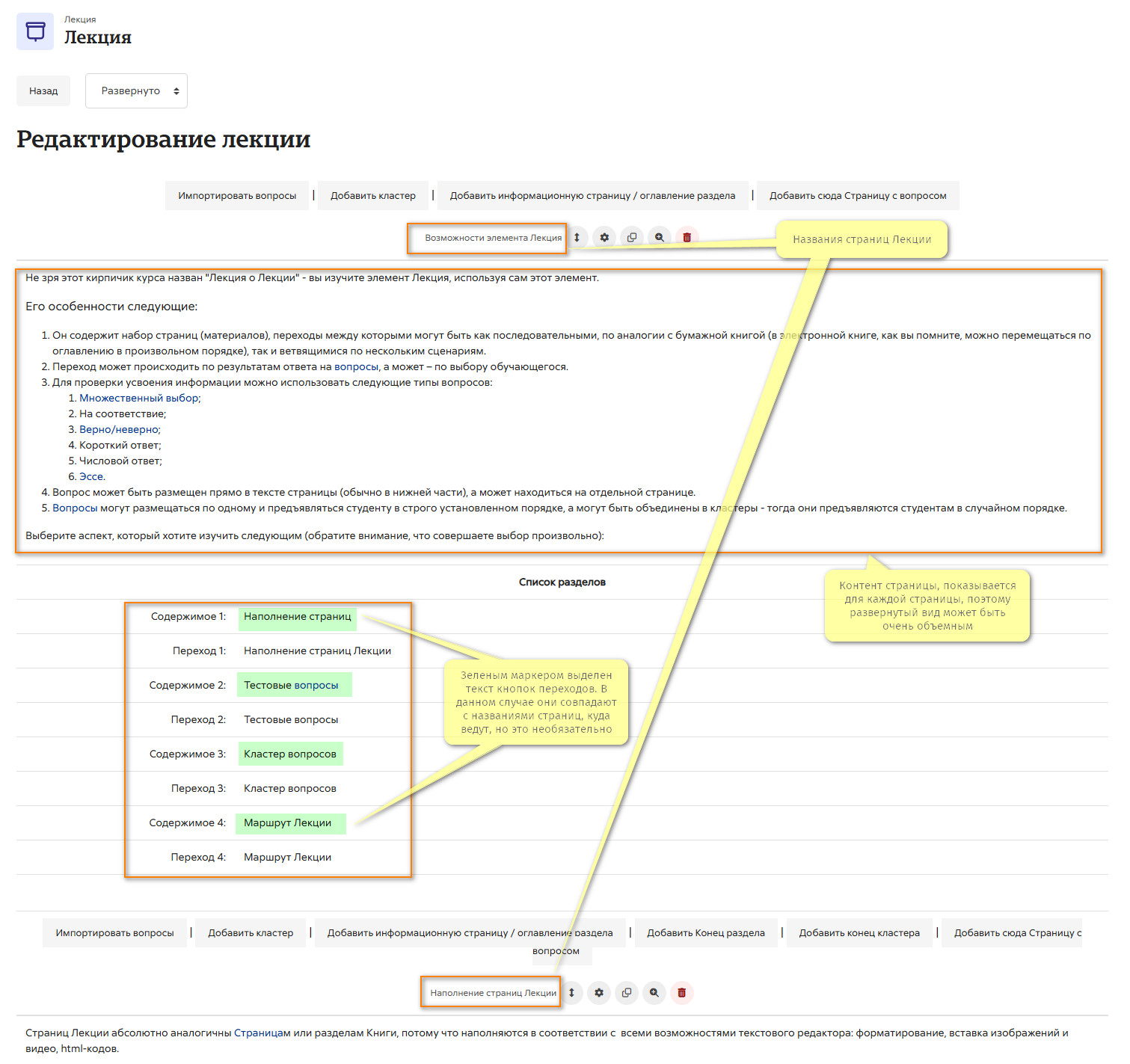
Task: Follow the "Верно/неверно" link
Action: coord(119,430)
